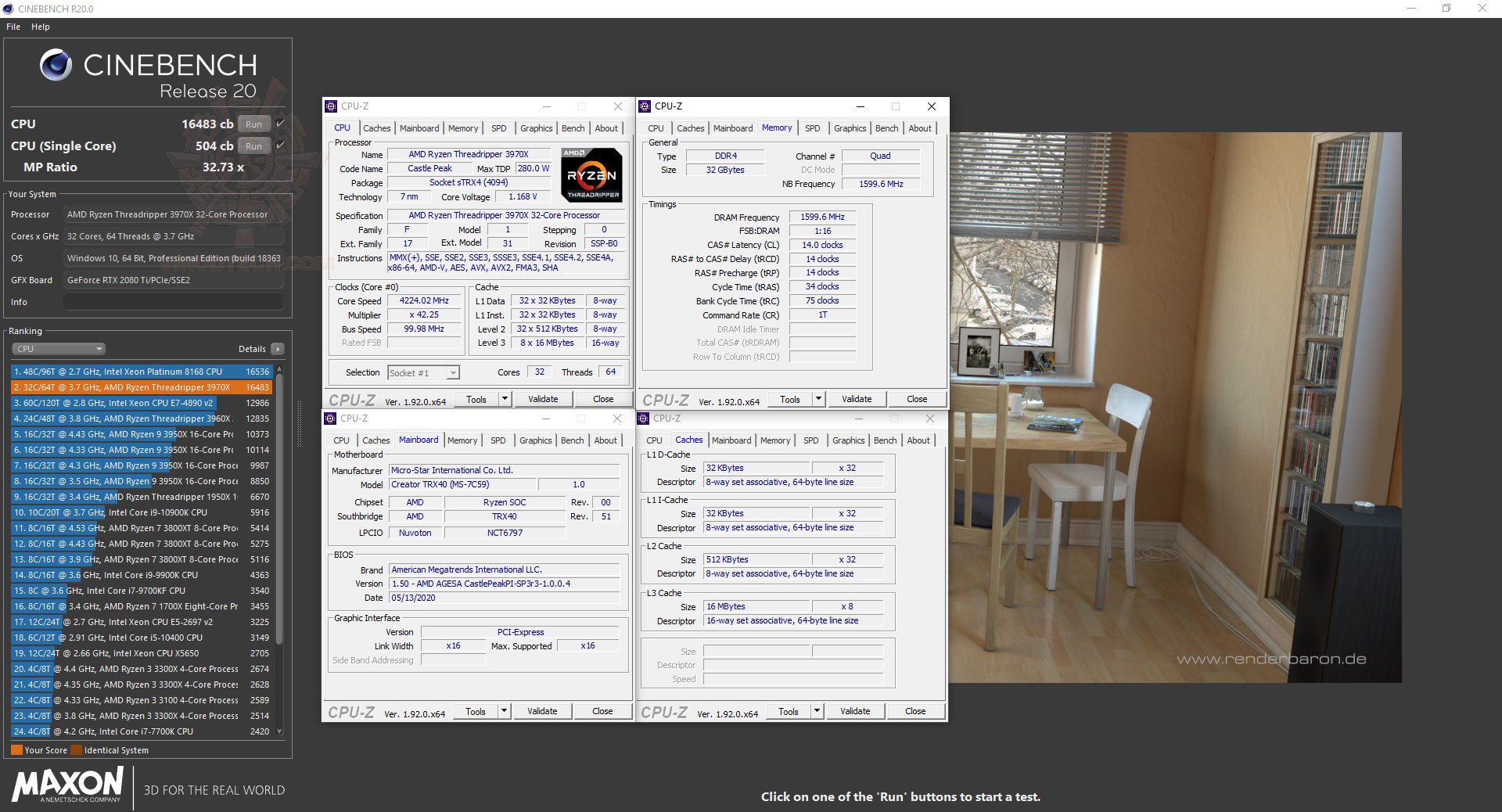1502x812 pixels.
Task: Select ranking row Ryzen 7 1700X Eight-Core
Action: click(x=142, y=606)
